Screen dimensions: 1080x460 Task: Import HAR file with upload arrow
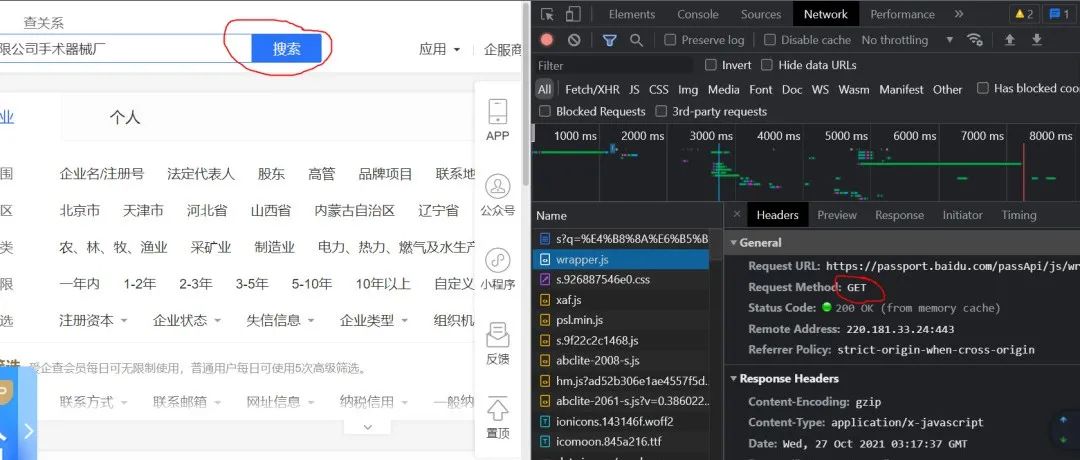[1010, 39]
